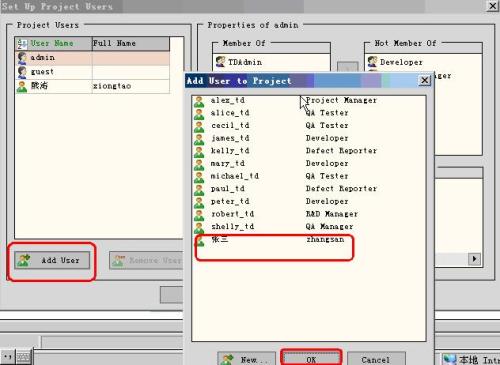Select the robert_td R&D Manager icon
Image resolution: width=500 pixels, height=365 pixels.
[x=199, y=215]
